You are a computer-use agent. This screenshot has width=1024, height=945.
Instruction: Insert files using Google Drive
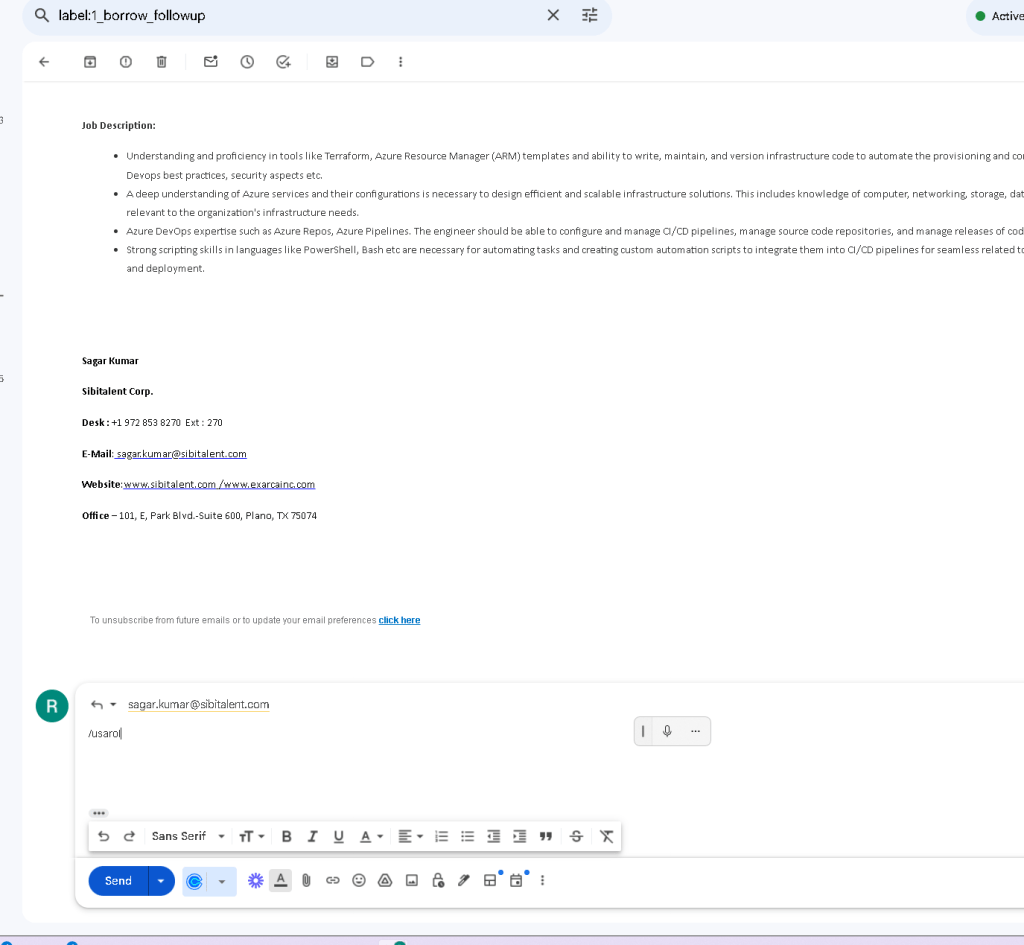[385, 881]
